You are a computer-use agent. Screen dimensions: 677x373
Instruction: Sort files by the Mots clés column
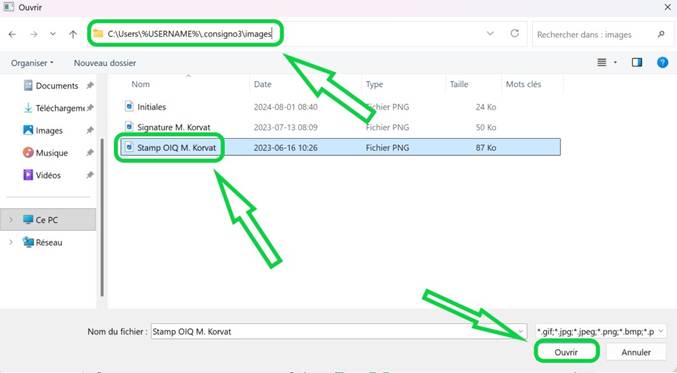coord(523,84)
